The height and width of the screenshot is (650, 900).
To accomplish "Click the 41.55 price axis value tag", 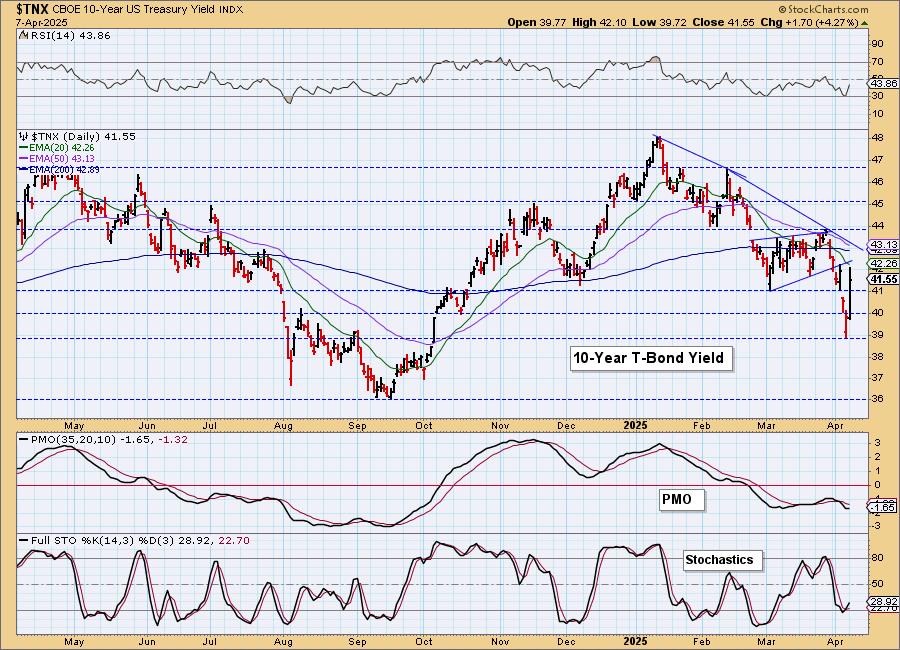I will [x=884, y=279].
